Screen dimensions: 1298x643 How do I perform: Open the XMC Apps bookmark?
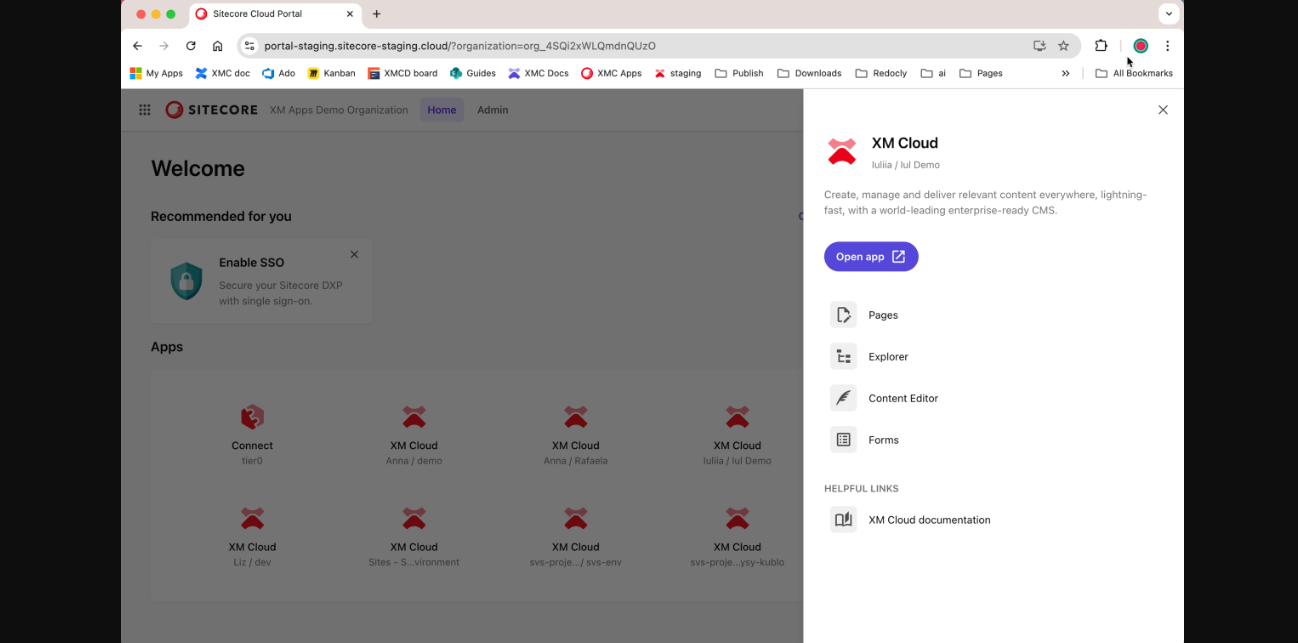(x=611, y=73)
